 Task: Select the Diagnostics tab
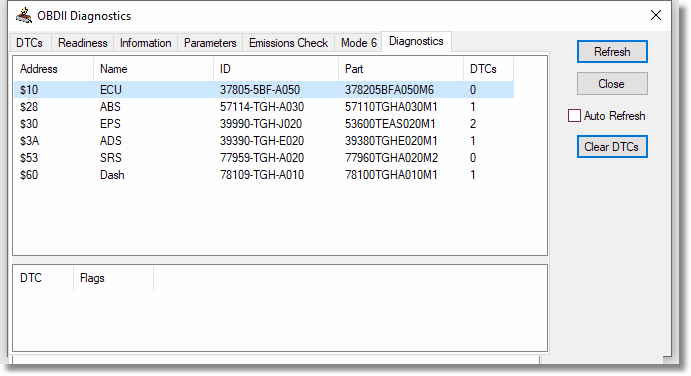tap(416, 41)
